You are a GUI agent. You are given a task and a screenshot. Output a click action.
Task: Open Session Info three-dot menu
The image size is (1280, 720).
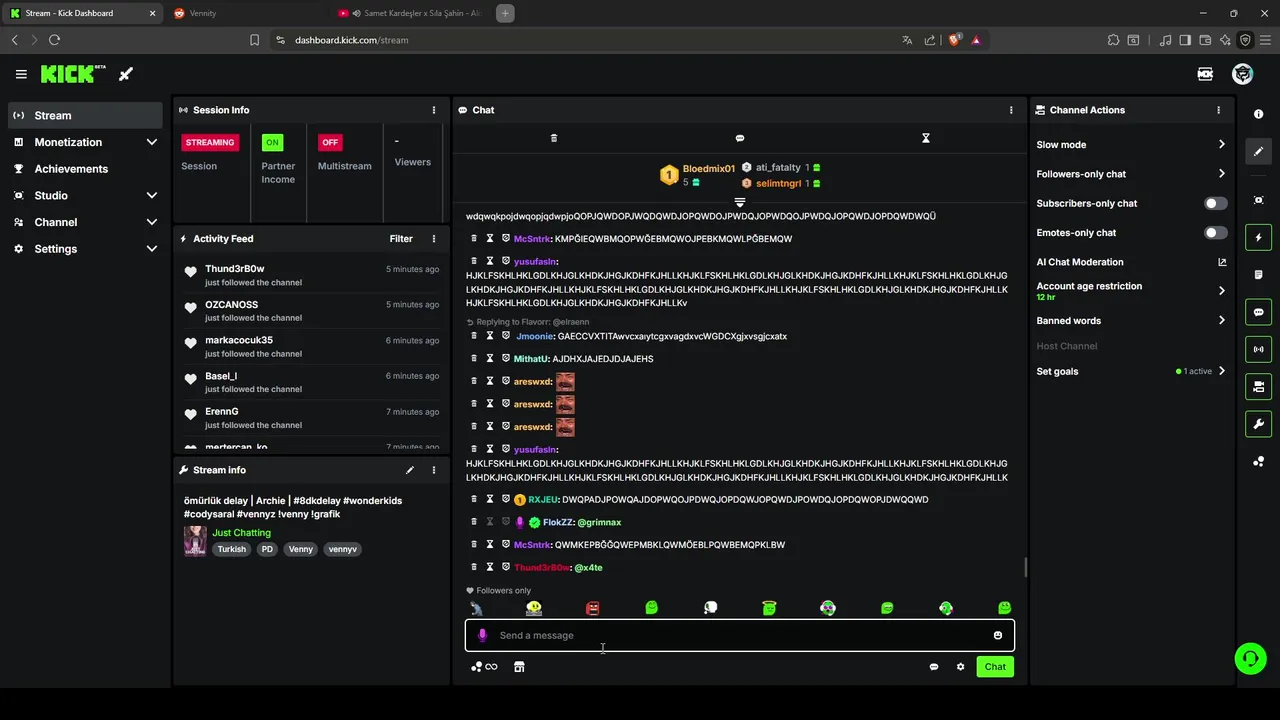point(434,110)
